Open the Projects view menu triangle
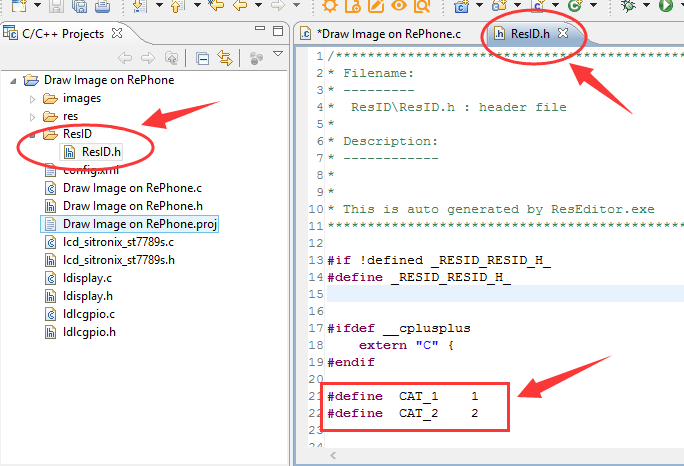This screenshot has width=684, height=466. click(x=278, y=54)
